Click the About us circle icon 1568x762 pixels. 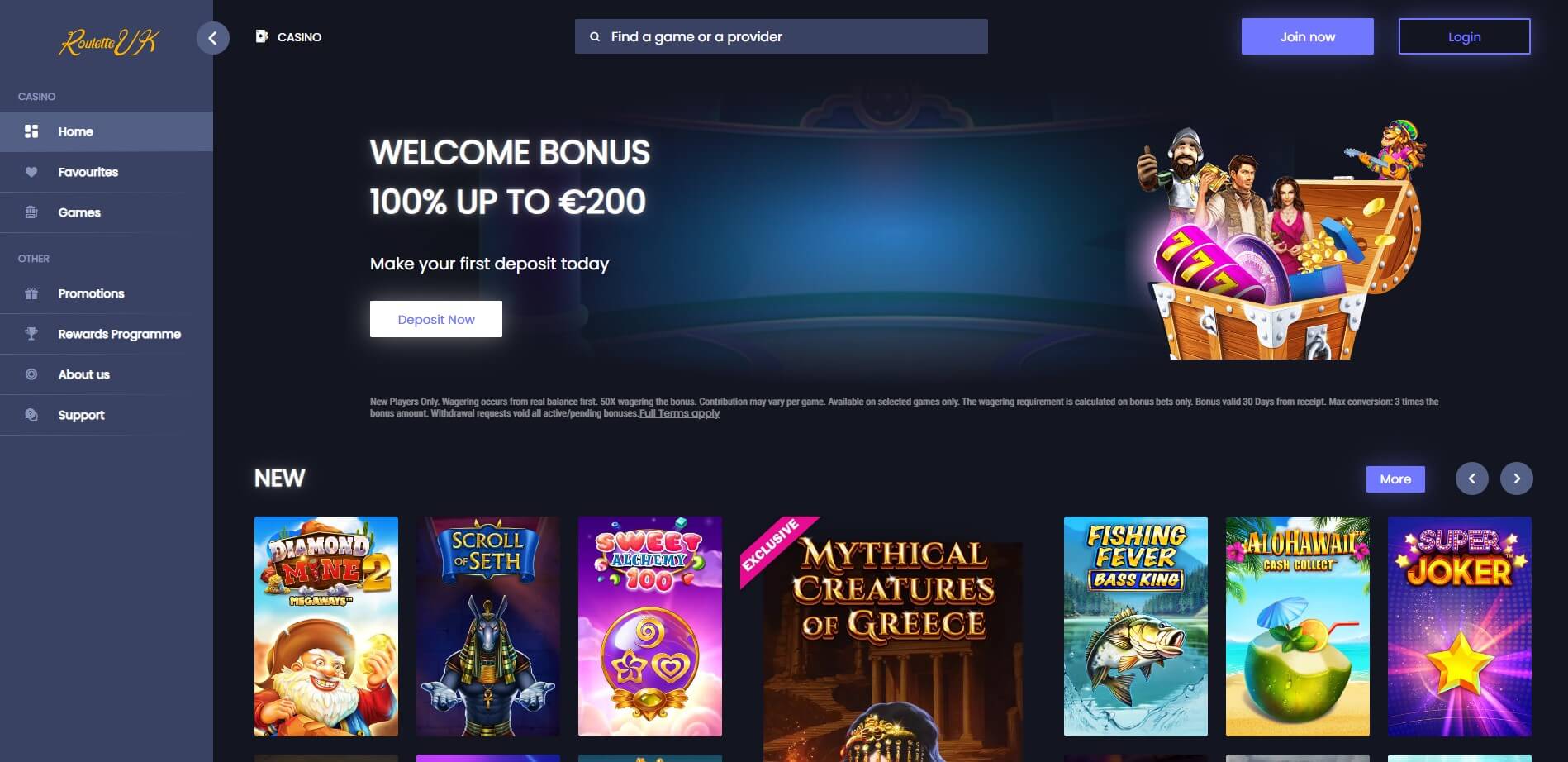coord(31,374)
